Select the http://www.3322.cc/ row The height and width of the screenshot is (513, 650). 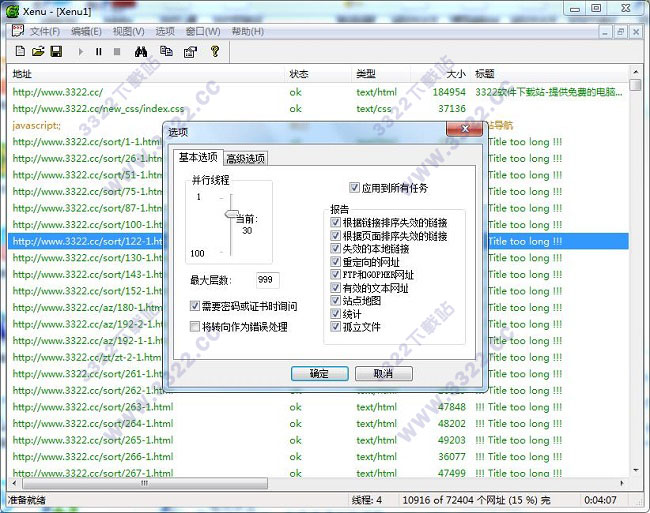[318, 92]
